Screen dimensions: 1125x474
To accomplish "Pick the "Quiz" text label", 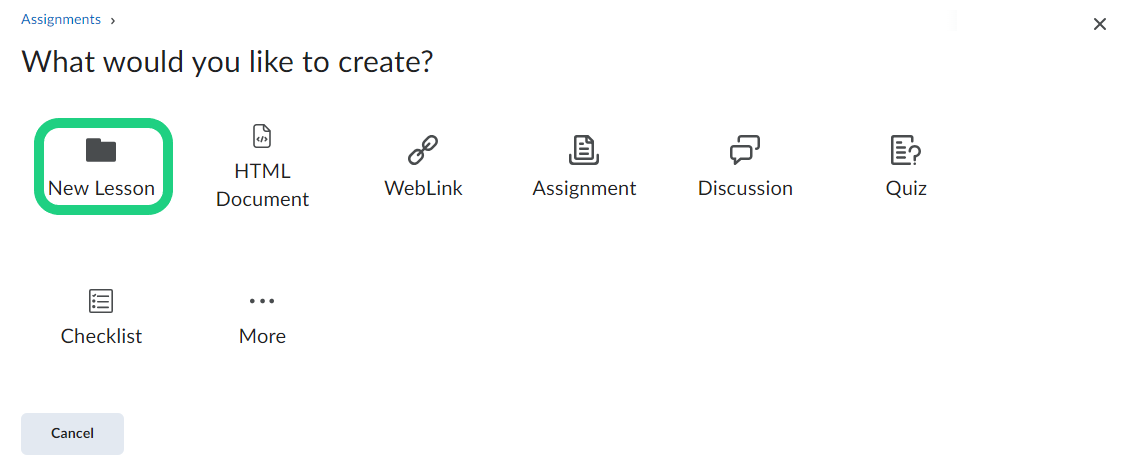I will (x=906, y=188).
